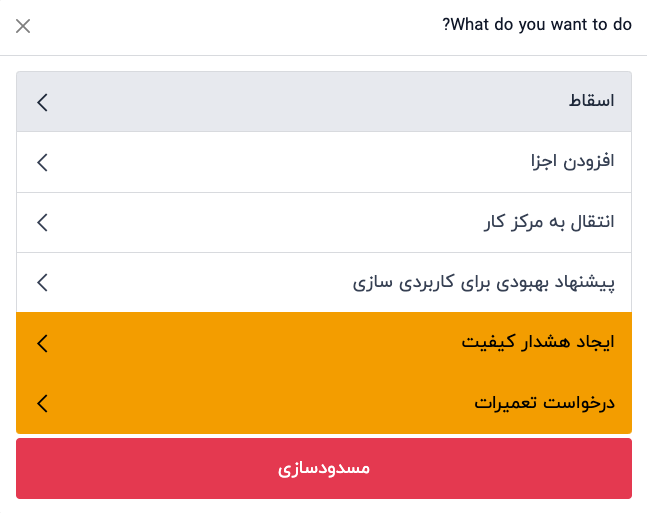Click the chevron arrow beside افزودن اجزا
The width and height of the screenshot is (647, 513).
tap(42, 162)
